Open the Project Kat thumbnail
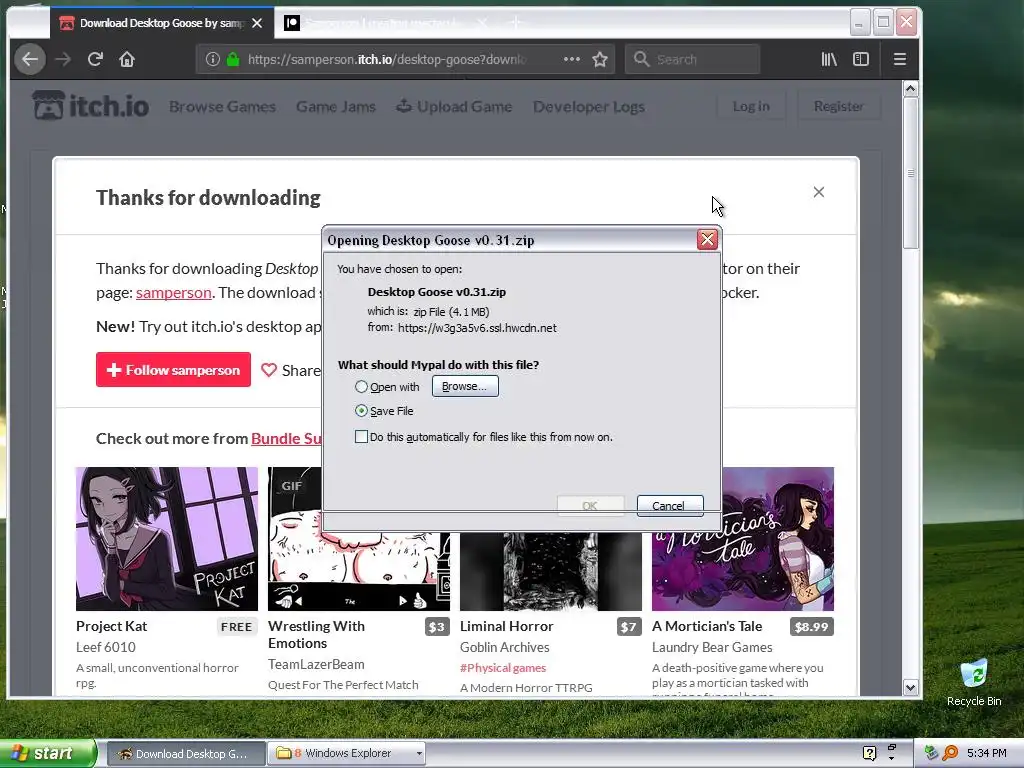Viewport: 1024px width, 768px height. 167,539
